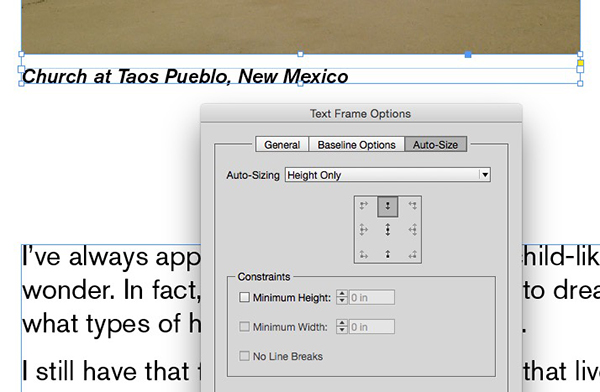The image size is (600, 392).
Task: Enable the Minimum Height constraint
Action: click(x=244, y=297)
